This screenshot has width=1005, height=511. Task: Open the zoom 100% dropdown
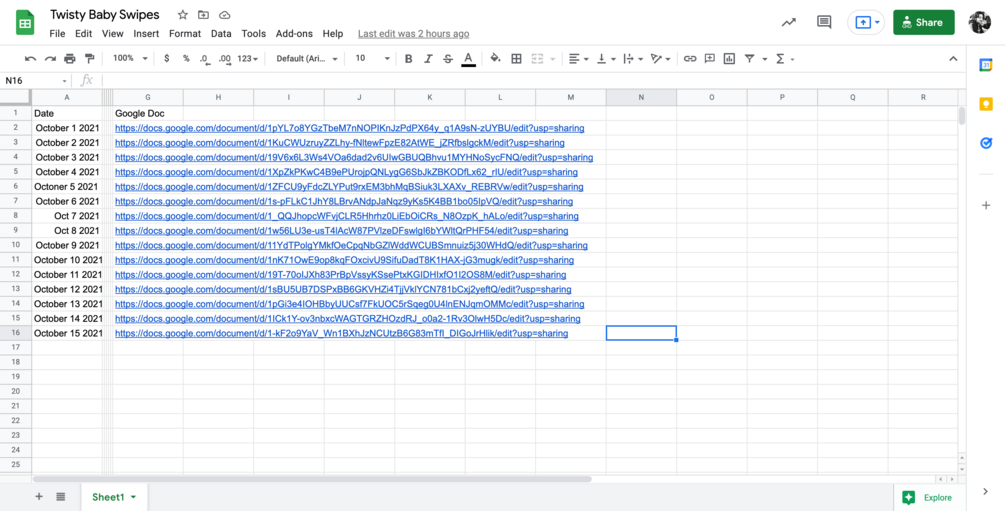coord(131,58)
